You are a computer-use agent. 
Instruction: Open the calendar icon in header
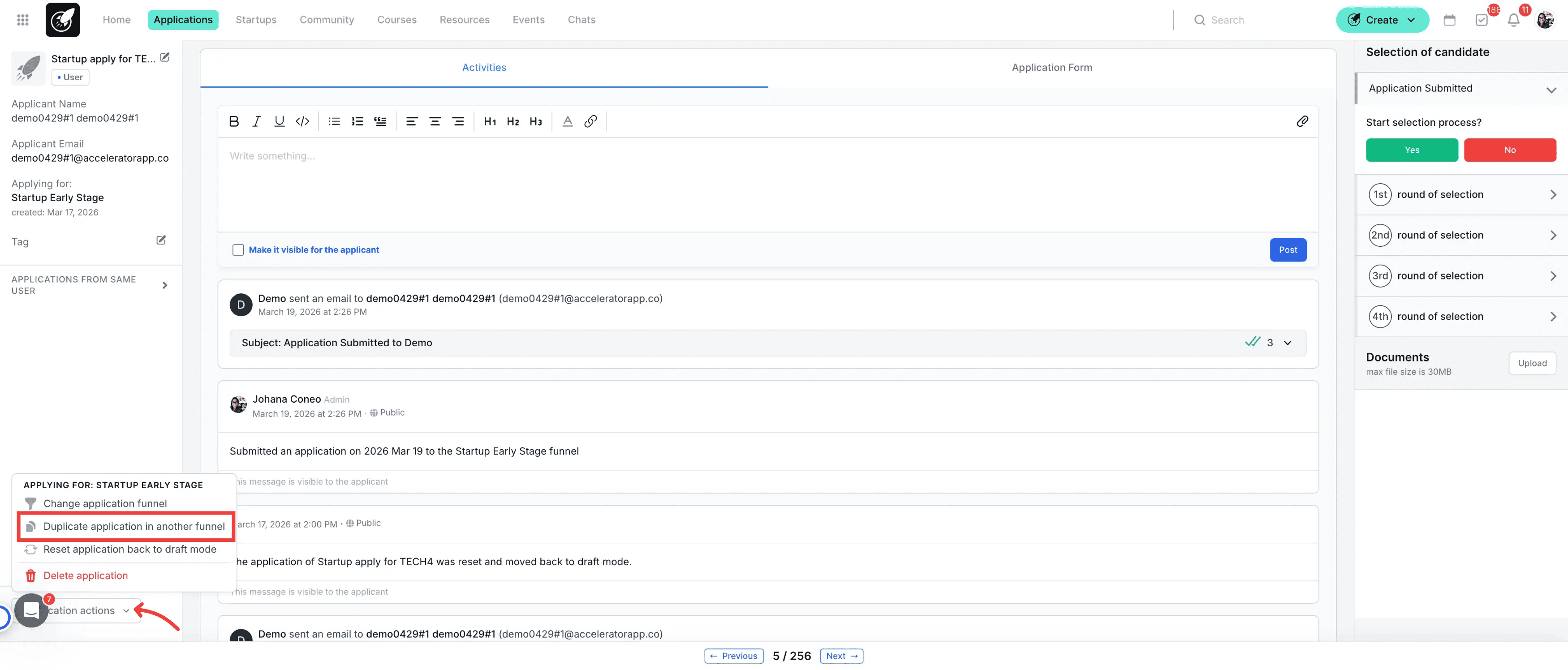pos(1449,20)
